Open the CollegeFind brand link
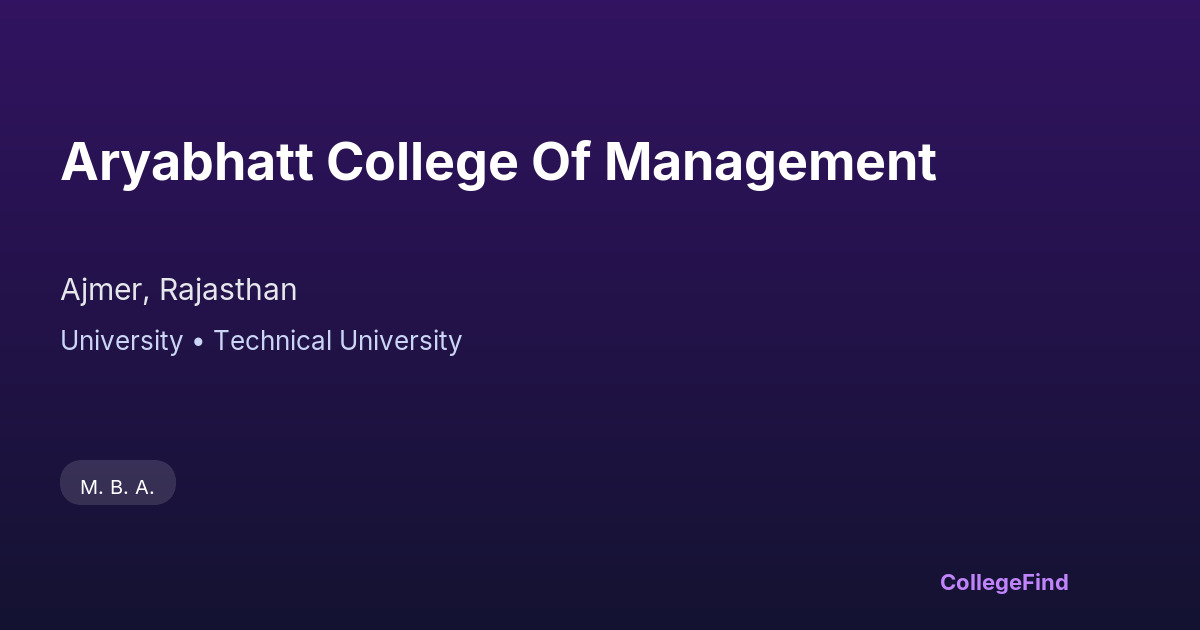 [1004, 582]
